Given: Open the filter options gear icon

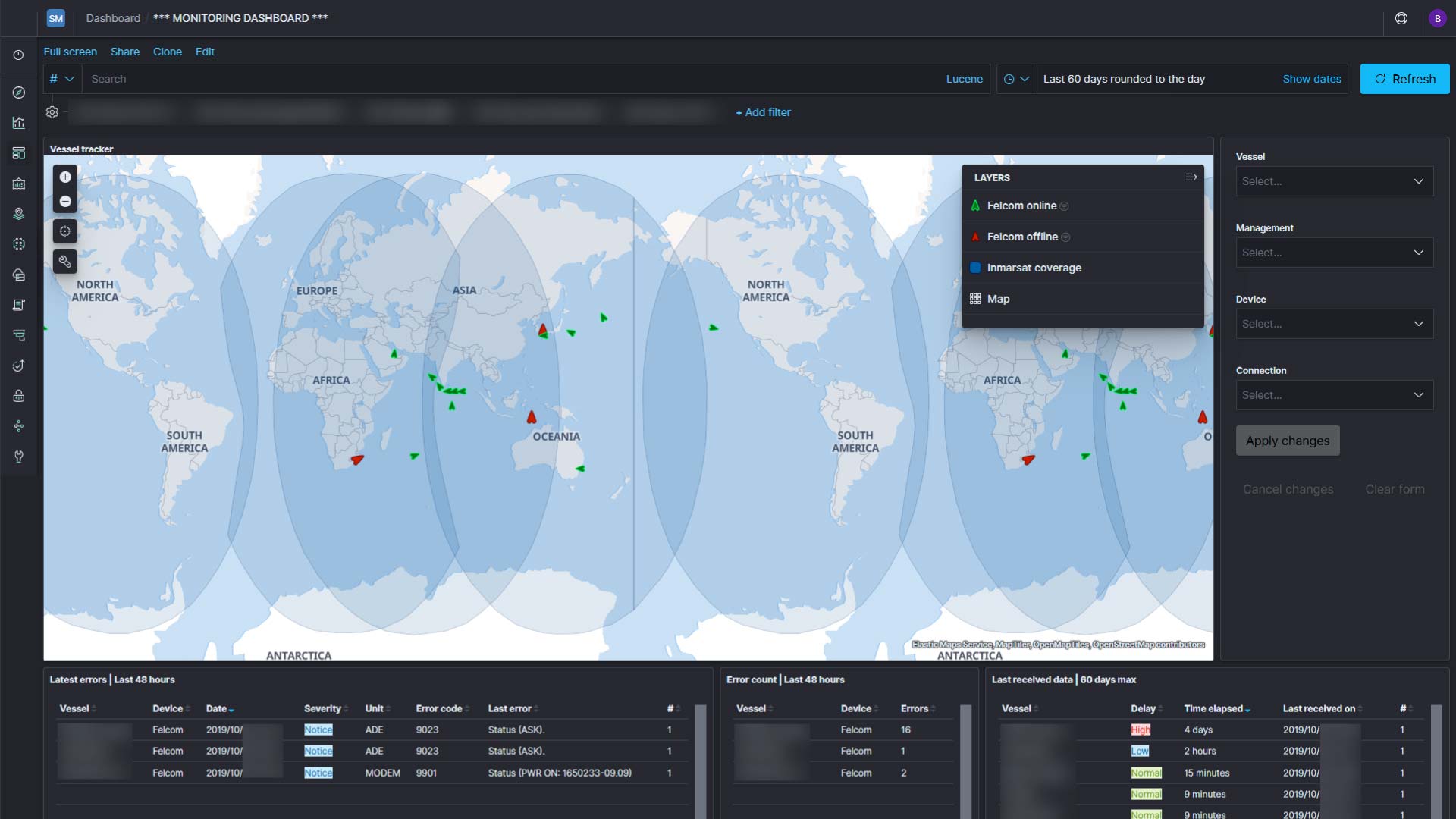Looking at the screenshot, I should [x=52, y=112].
